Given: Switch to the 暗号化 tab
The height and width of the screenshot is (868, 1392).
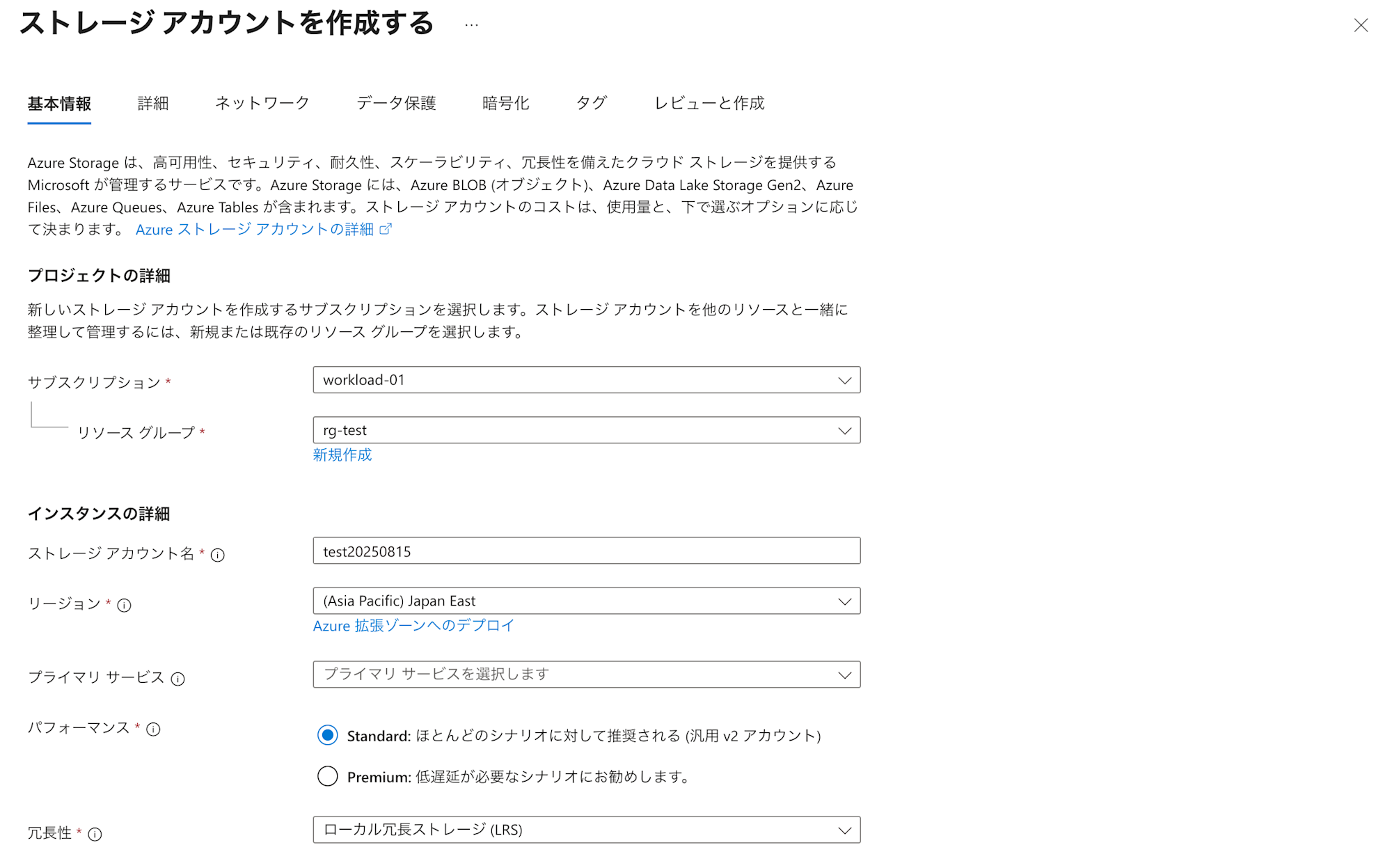Looking at the screenshot, I should pos(506,104).
